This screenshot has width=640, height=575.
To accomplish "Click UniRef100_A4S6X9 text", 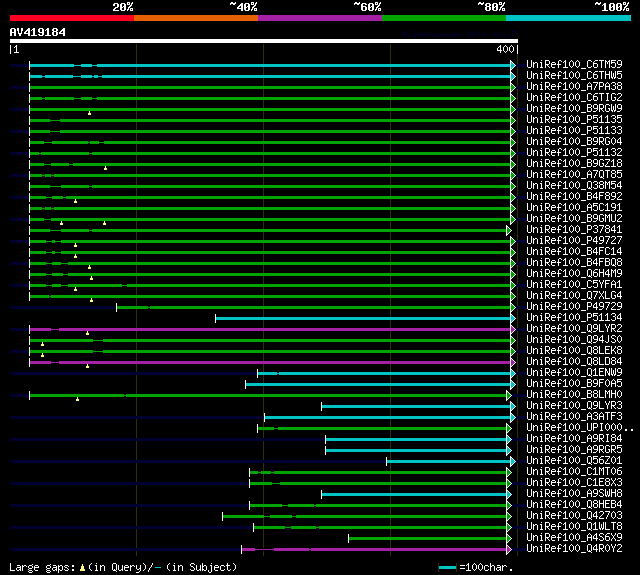I will (x=574, y=538).
